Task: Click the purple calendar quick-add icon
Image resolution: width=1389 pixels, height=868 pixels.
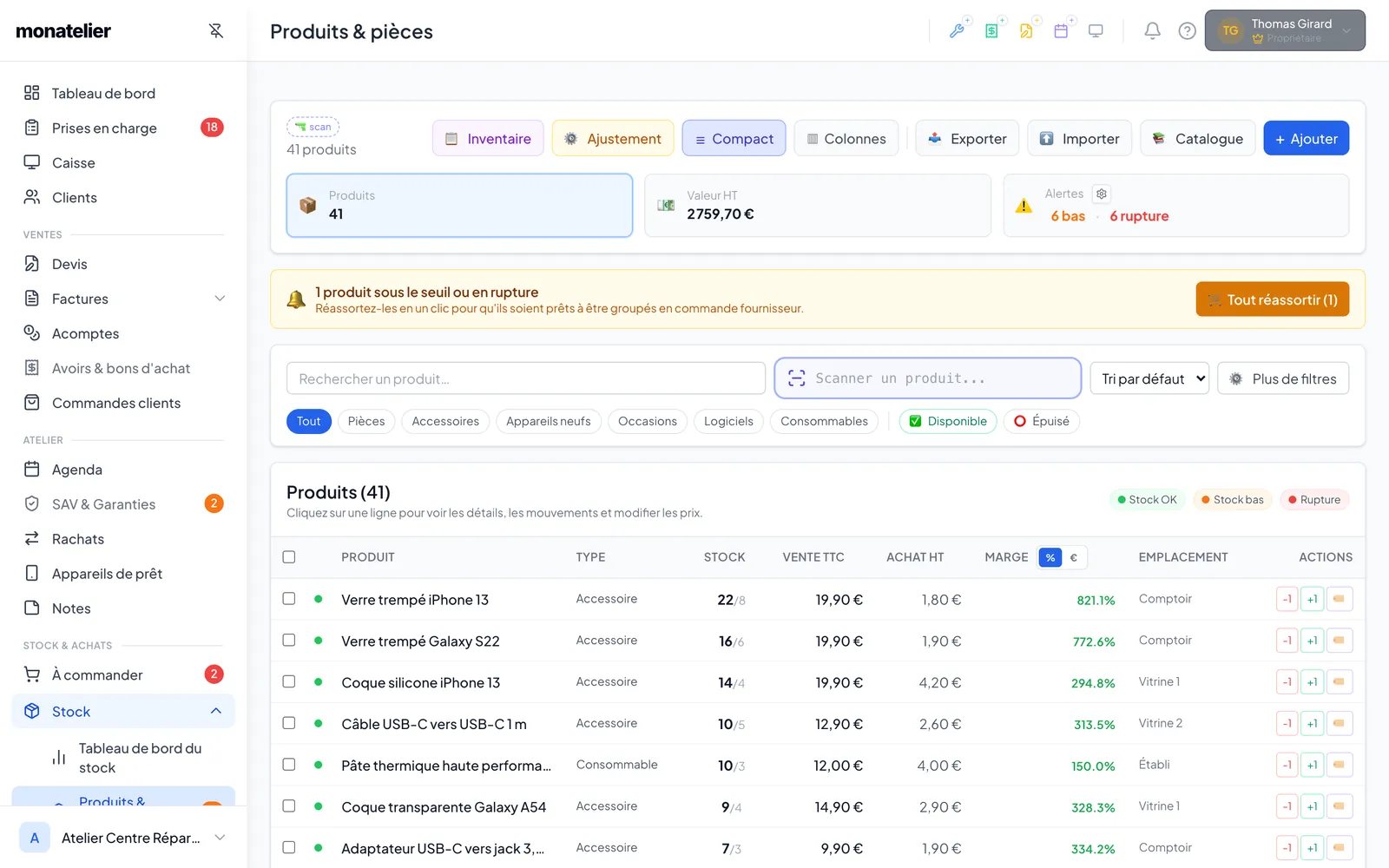Action: tap(1061, 31)
